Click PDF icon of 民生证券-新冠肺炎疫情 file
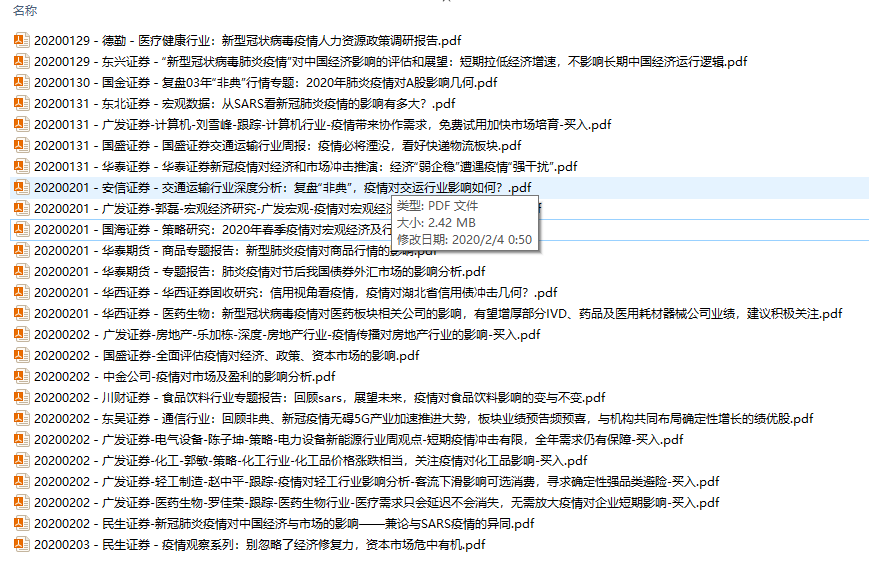 pos(22,523)
